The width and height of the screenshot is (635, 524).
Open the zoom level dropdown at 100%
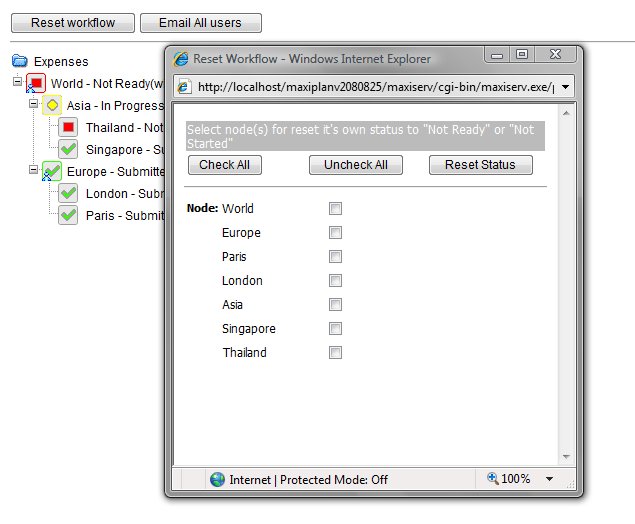point(549,480)
